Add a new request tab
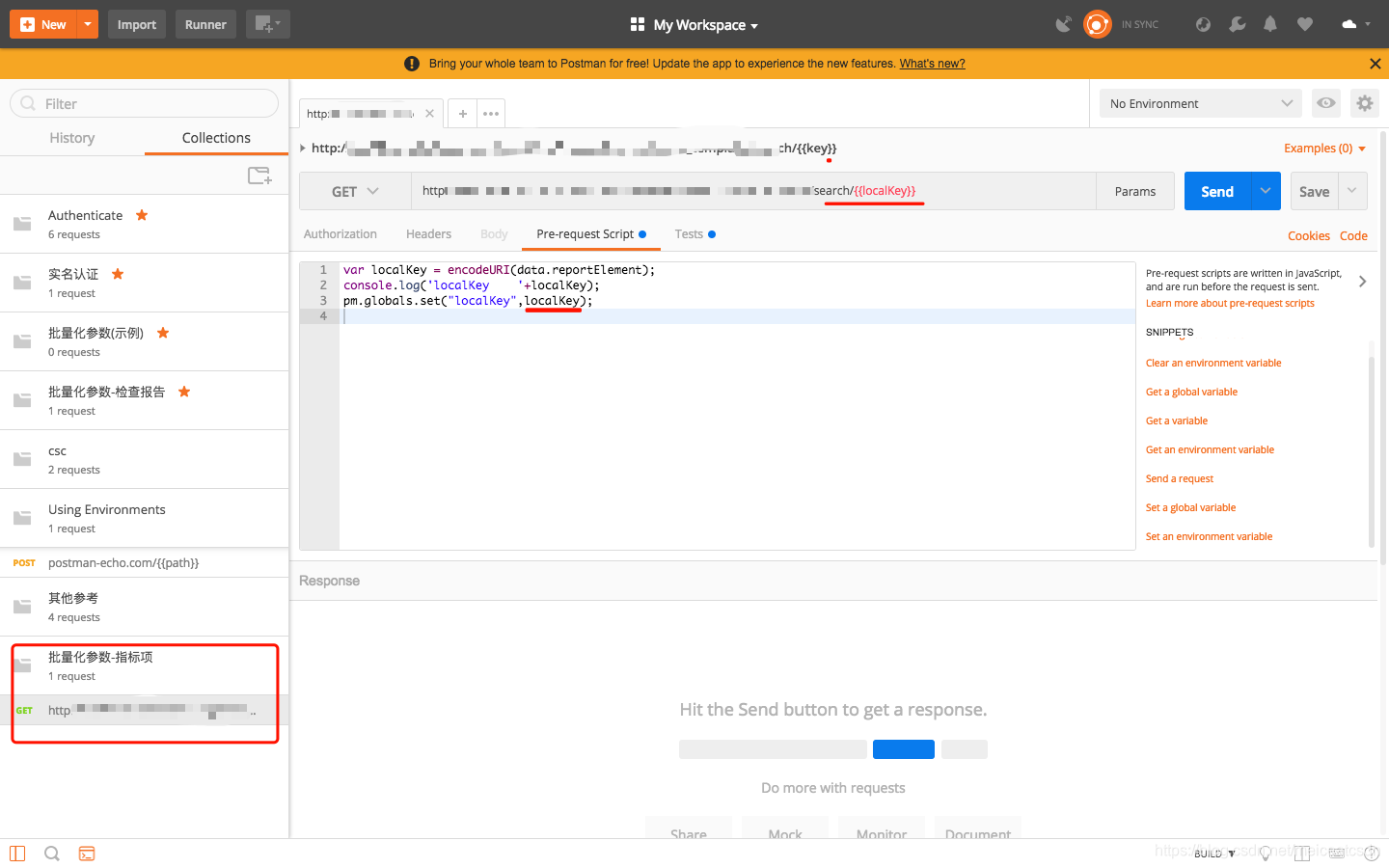The image size is (1389, 868). (463, 114)
